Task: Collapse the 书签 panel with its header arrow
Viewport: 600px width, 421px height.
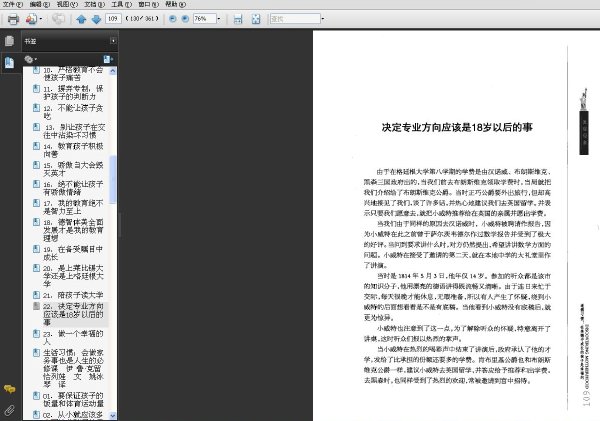Action: point(113,41)
